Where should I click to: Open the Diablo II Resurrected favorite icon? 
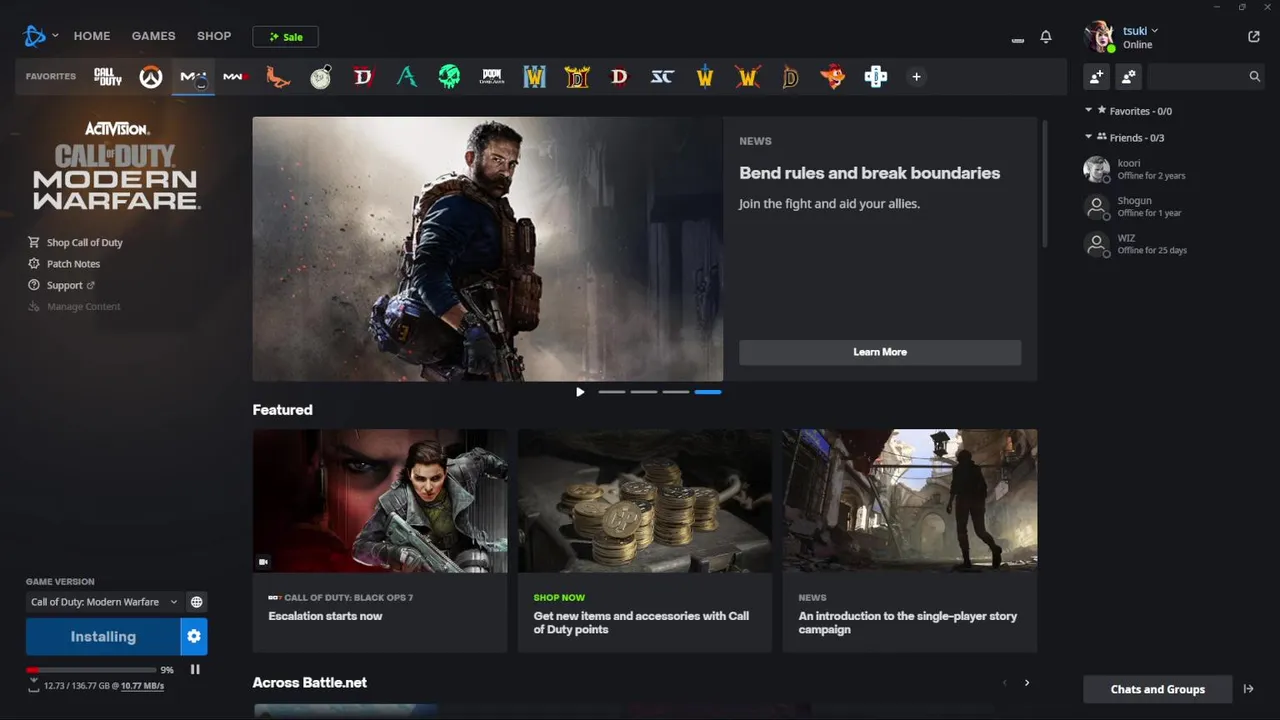[577, 77]
